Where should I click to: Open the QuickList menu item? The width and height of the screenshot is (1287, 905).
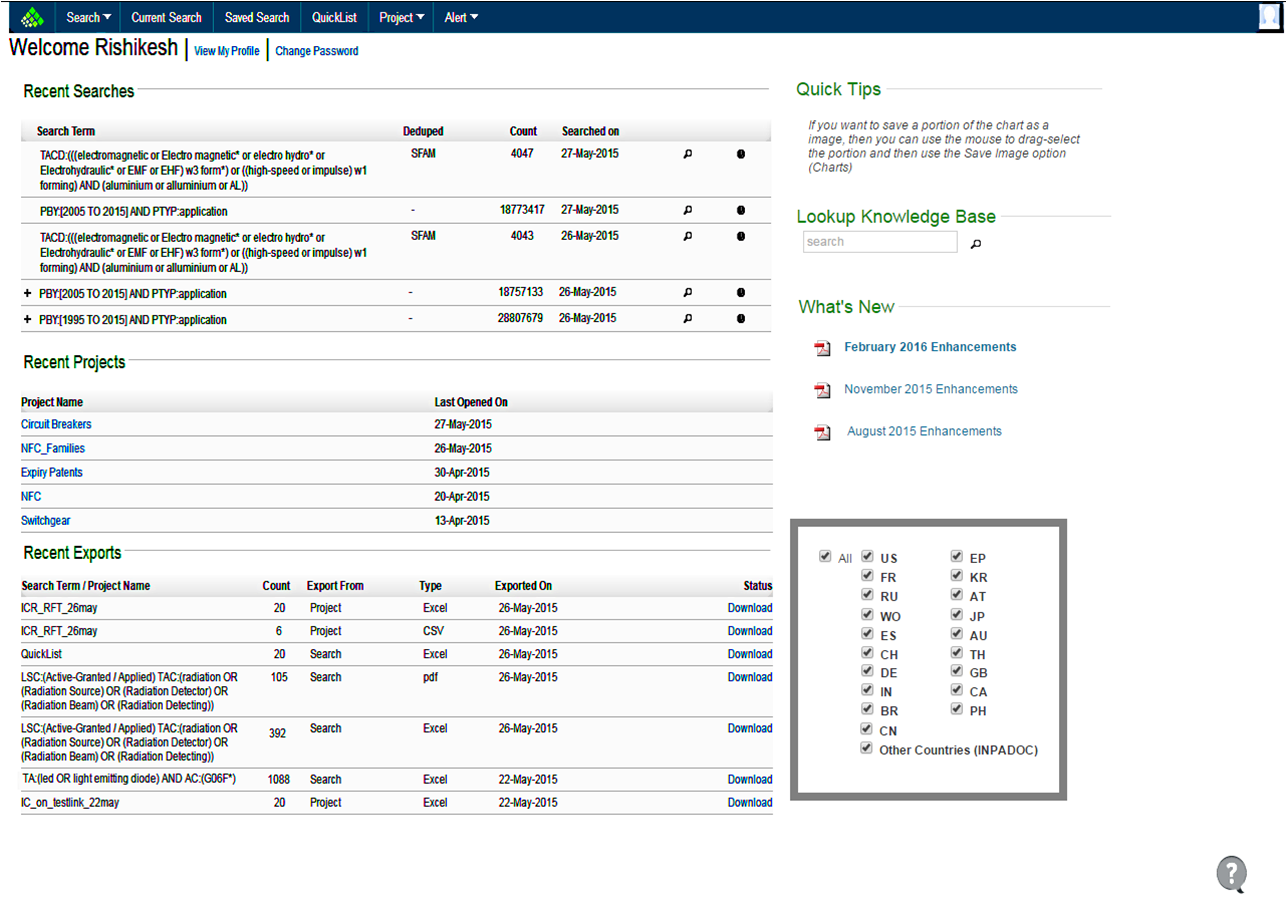coord(334,17)
